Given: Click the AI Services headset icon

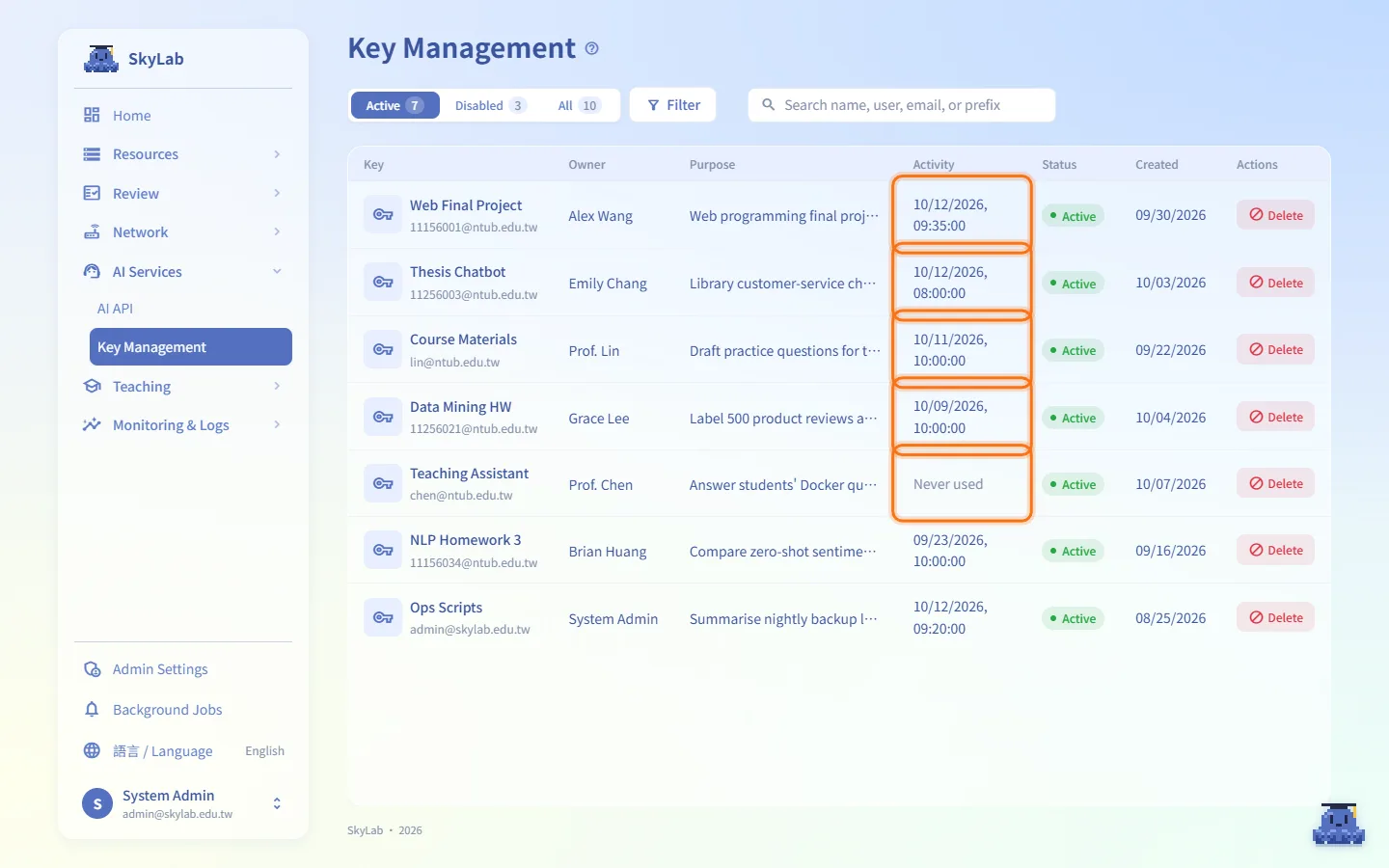Looking at the screenshot, I should [92, 272].
